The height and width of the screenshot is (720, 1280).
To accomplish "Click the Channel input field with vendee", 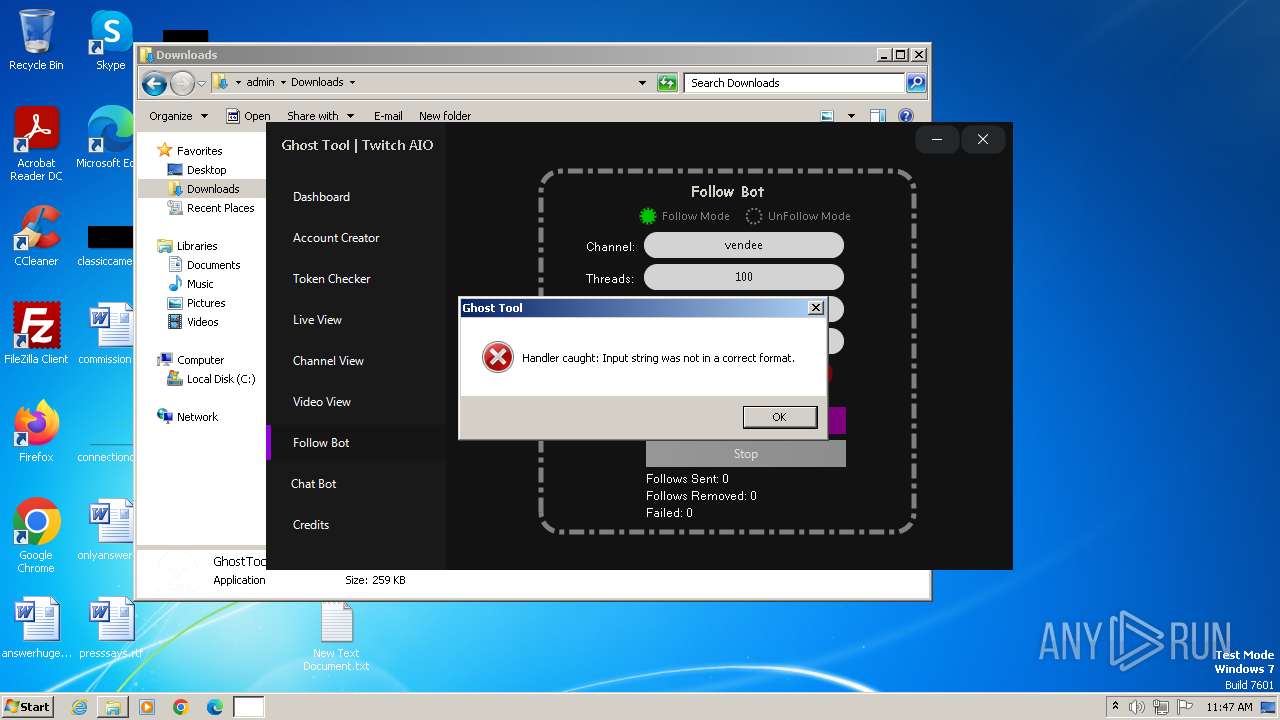I will [x=744, y=245].
